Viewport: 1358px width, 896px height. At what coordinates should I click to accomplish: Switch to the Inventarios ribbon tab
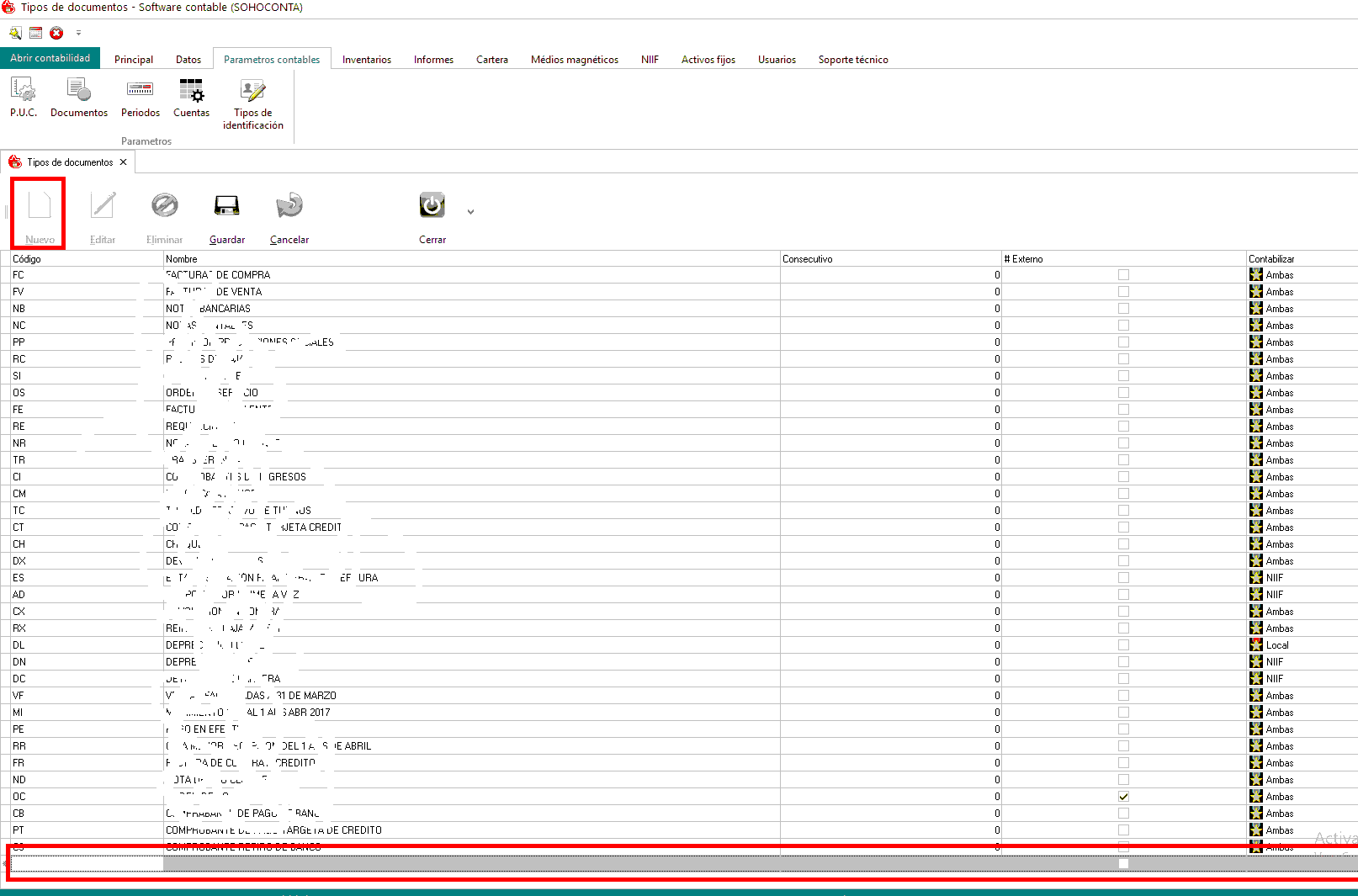click(366, 60)
